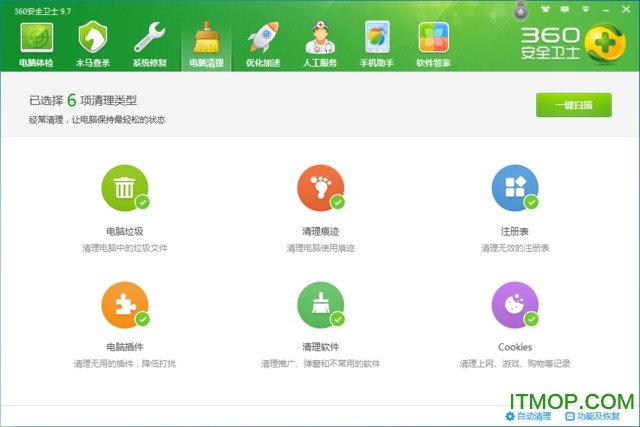Select the 系统修复 wrench icon
The image size is (640, 427).
[150, 45]
